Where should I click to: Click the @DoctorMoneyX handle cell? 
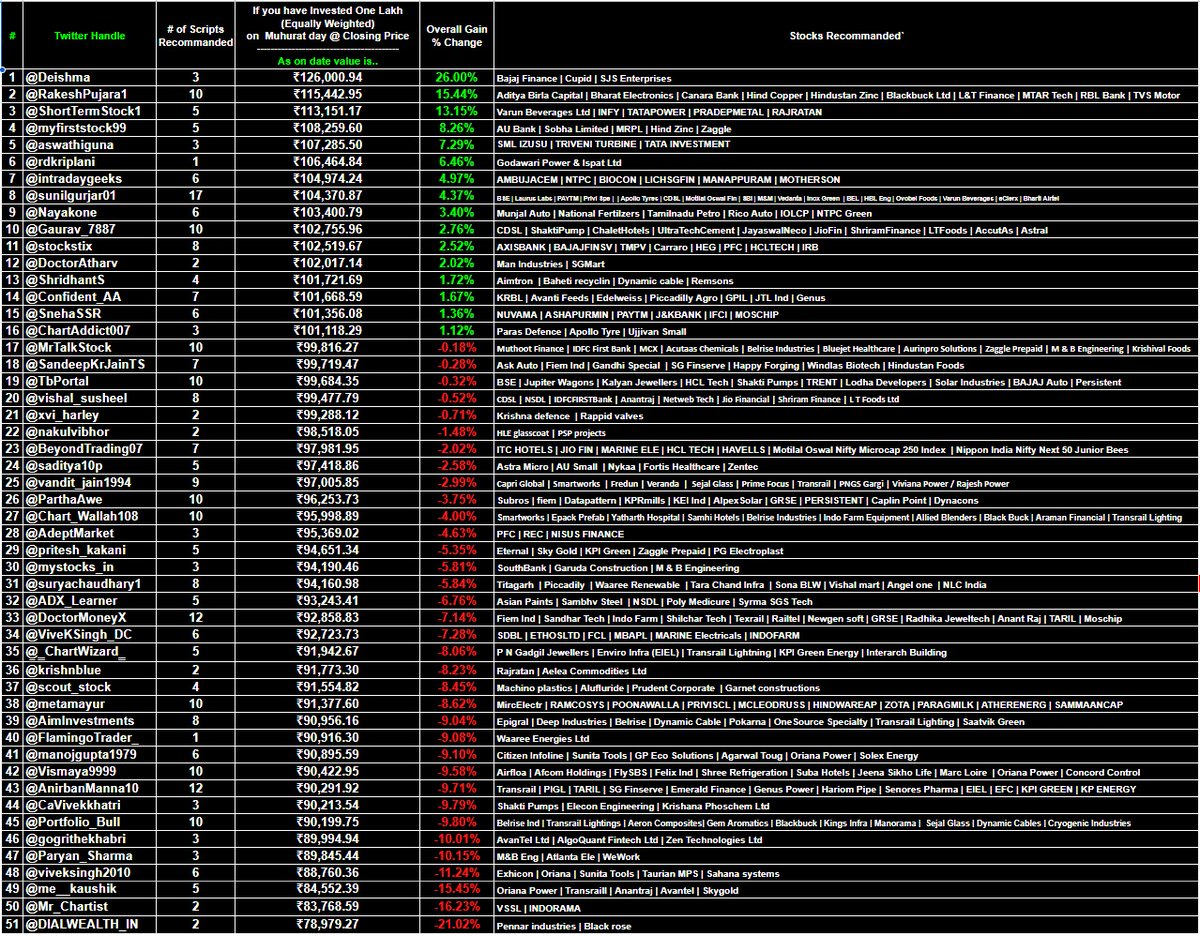tap(88, 618)
